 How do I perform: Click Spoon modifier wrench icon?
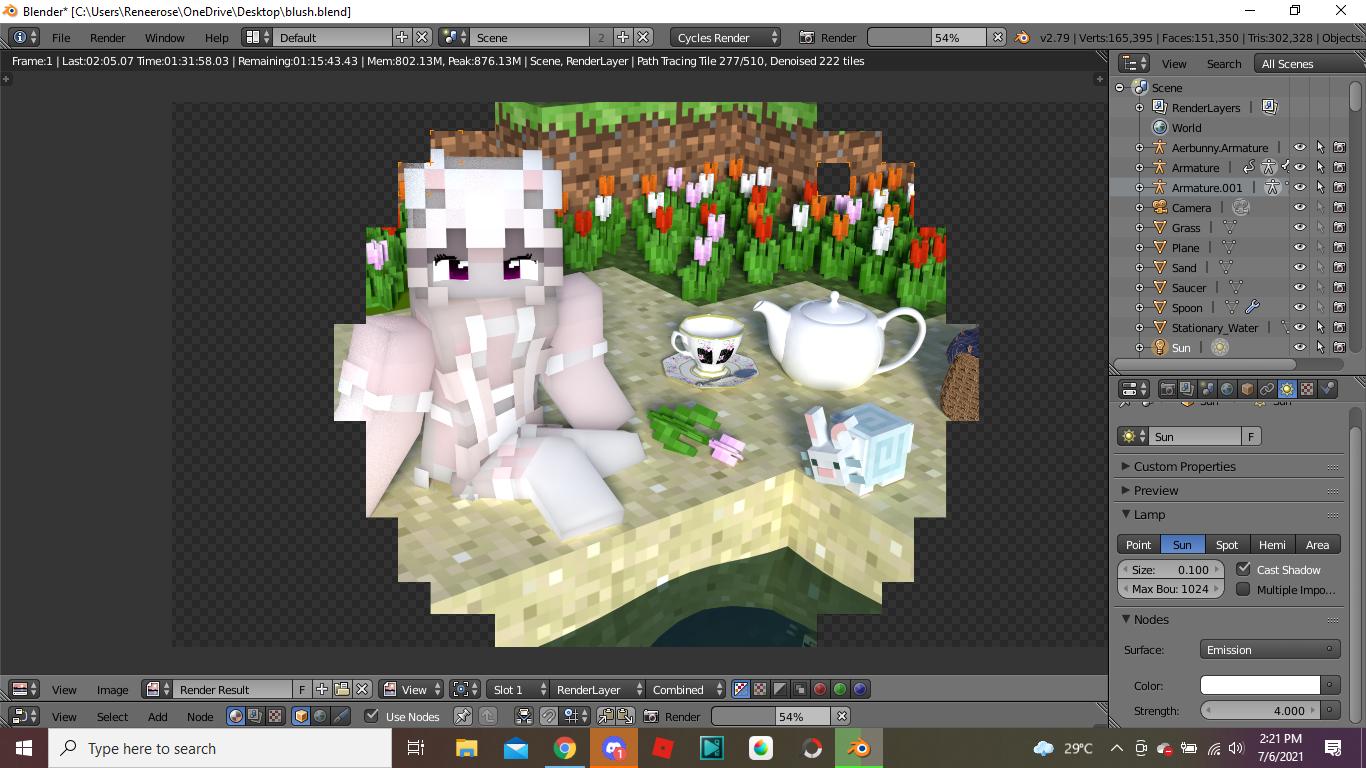point(1252,307)
